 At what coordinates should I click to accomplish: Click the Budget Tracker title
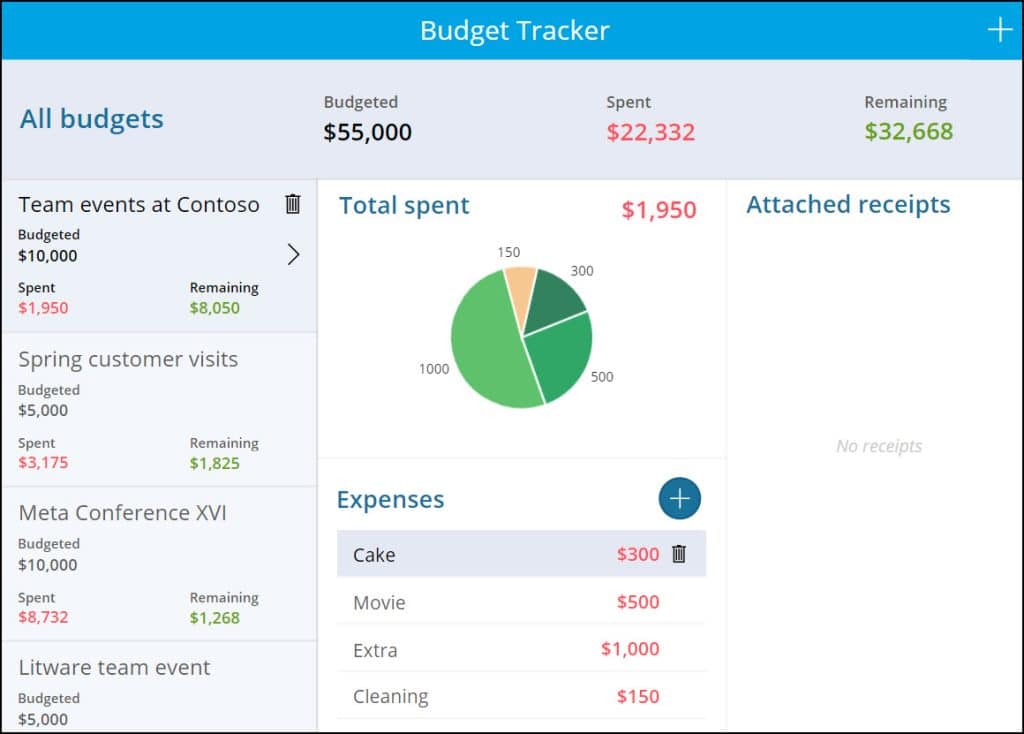515,31
